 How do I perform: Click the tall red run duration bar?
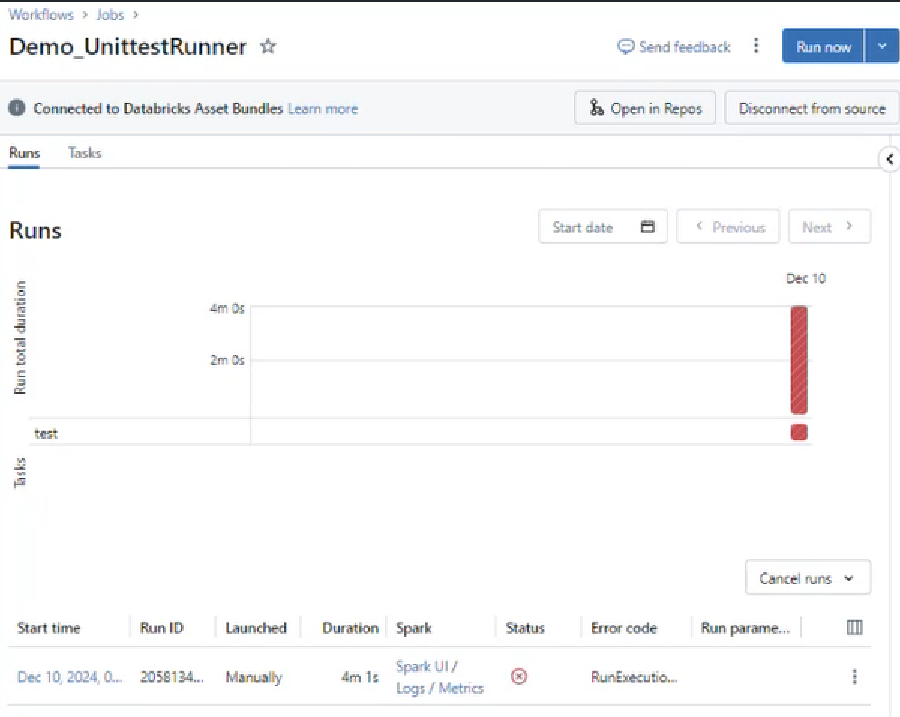pos(799,360)
